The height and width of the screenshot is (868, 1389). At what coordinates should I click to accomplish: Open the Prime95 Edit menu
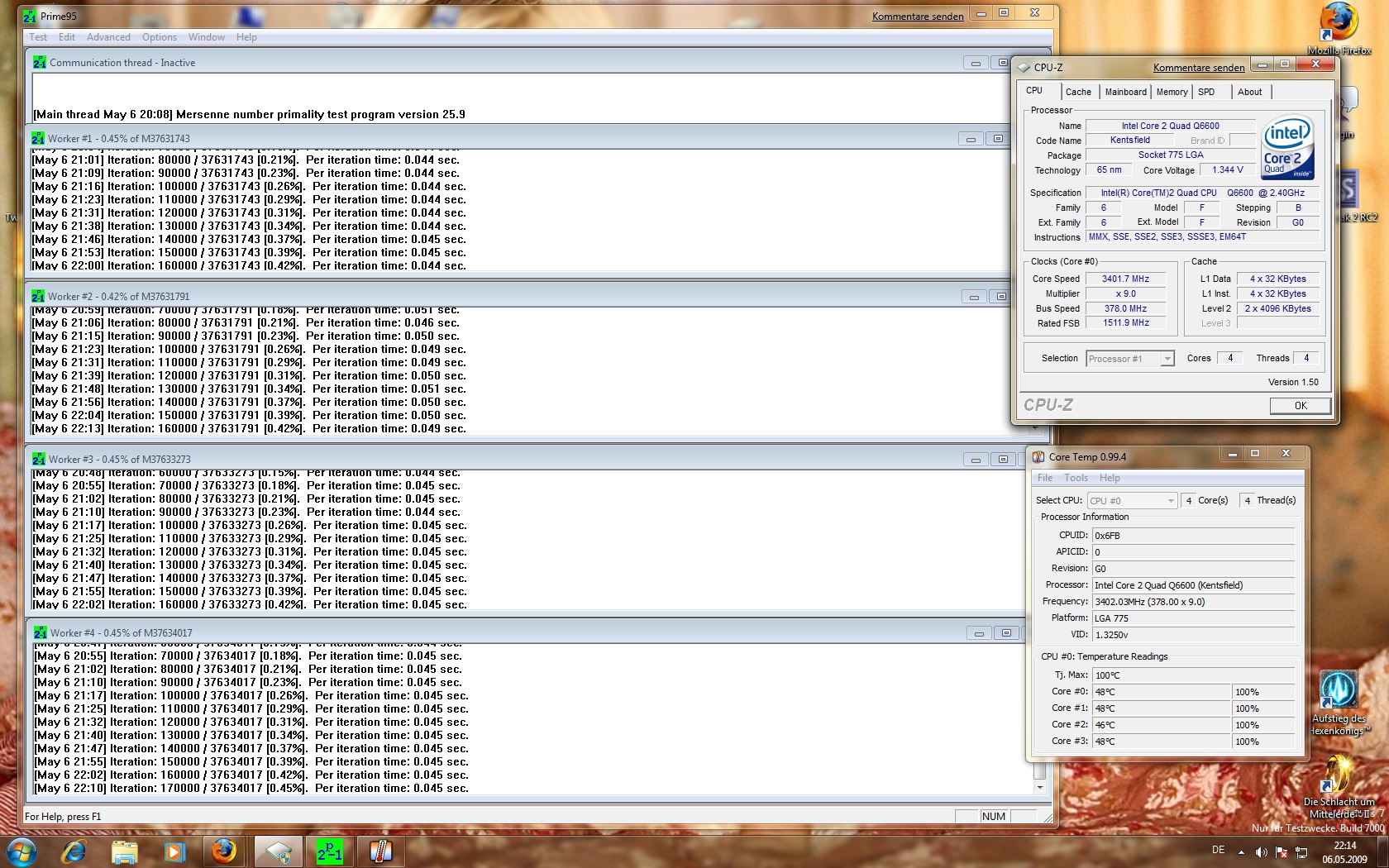(x=67, y=37)
